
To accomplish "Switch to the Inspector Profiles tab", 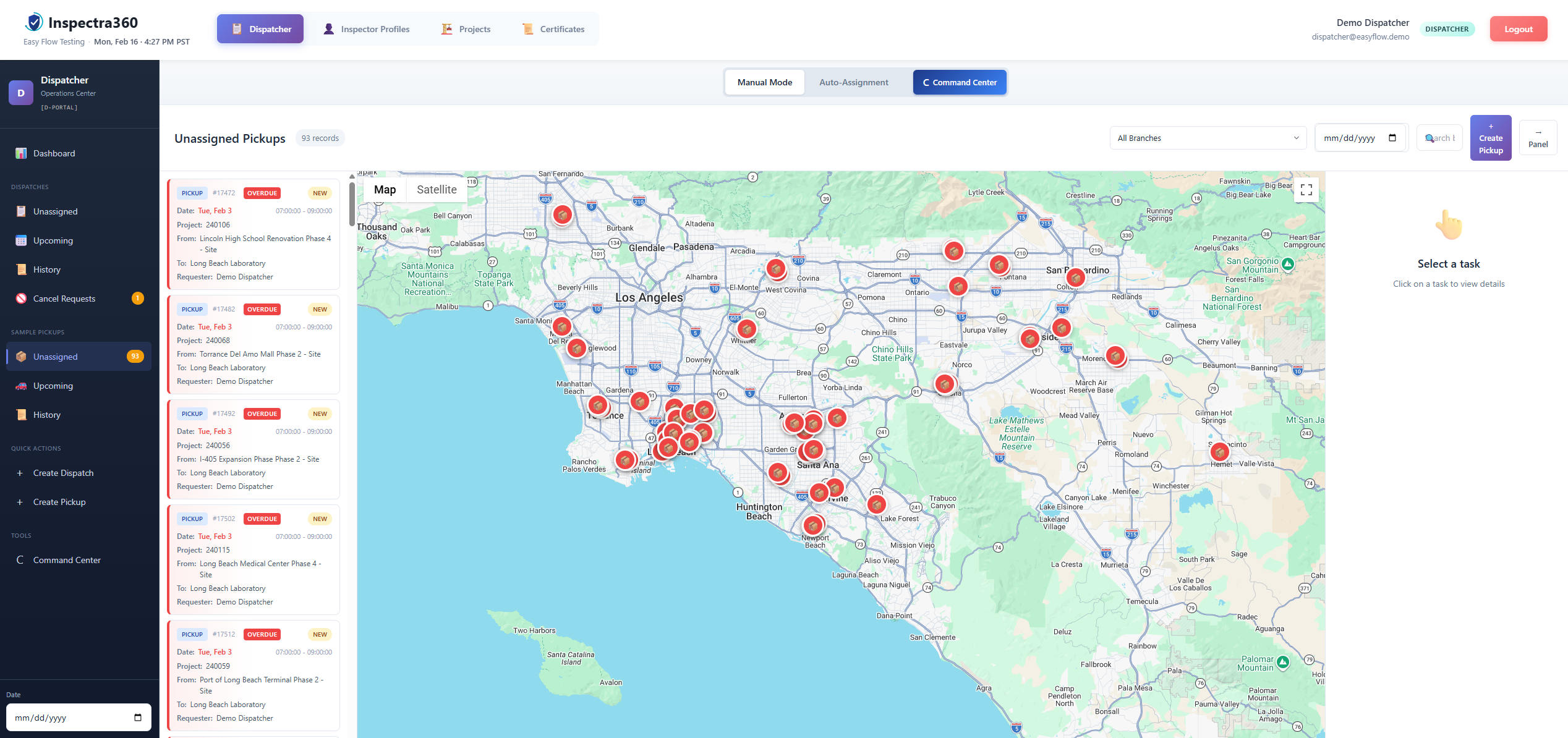I will click(x=367, y=28).
